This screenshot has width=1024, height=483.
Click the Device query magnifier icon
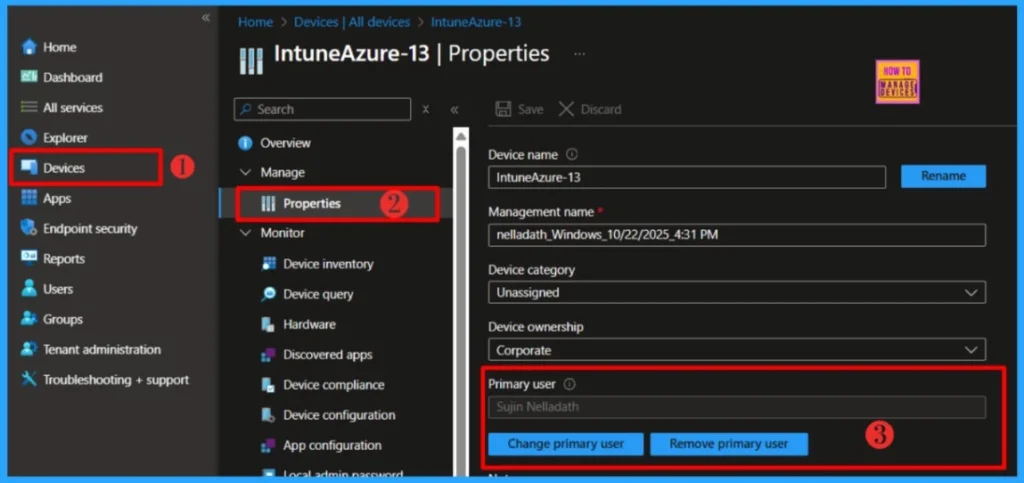pos(268,294)
